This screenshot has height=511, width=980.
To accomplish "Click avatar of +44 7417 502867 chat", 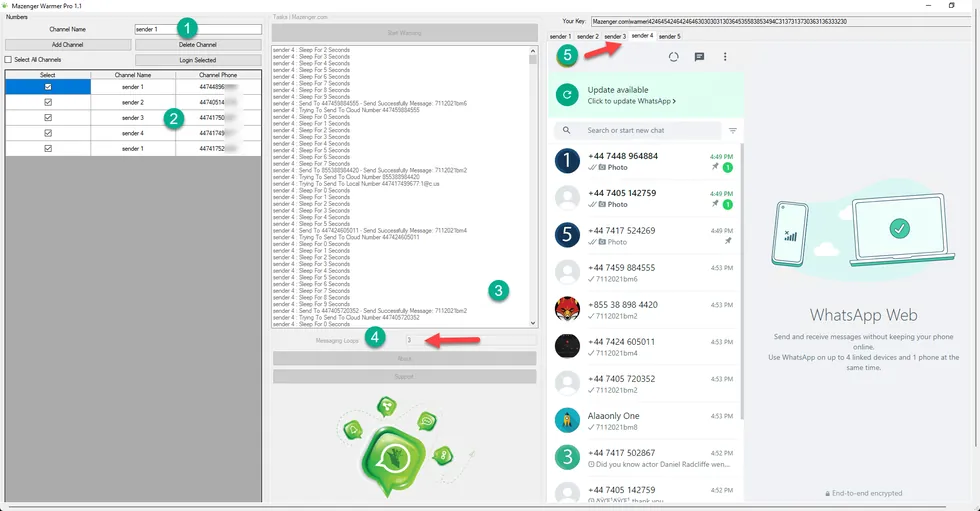I will (x=568, y=457).
